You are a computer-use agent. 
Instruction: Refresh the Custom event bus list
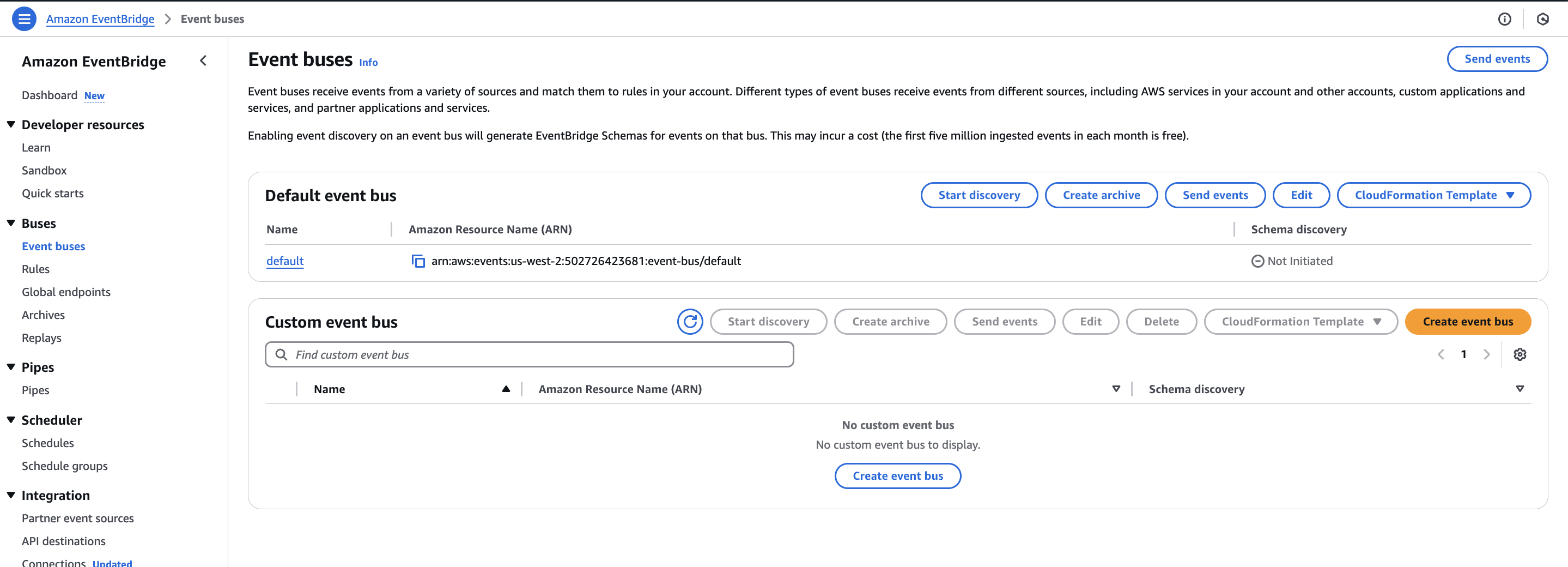(690, 322)
